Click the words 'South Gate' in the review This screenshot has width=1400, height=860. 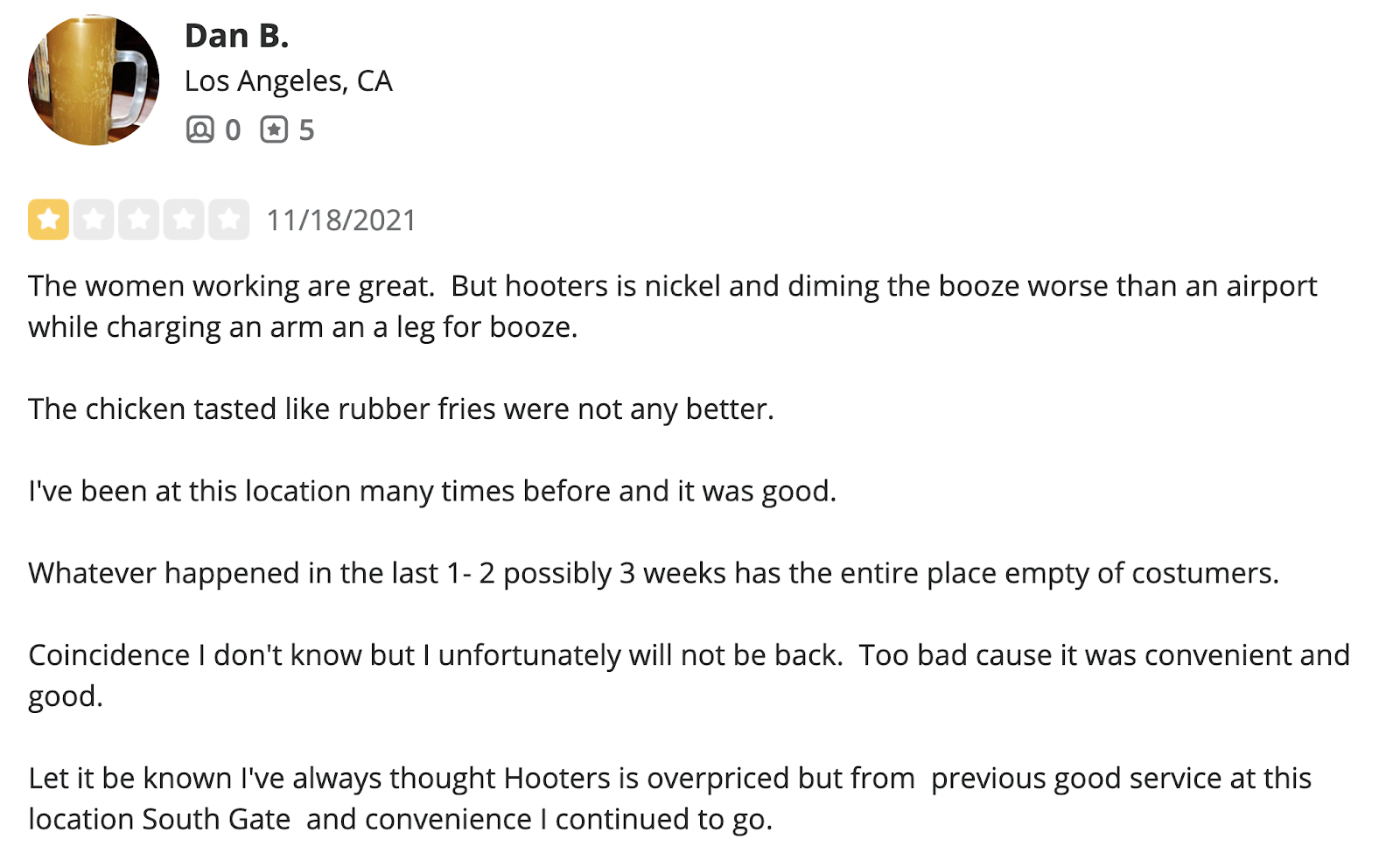216,820
